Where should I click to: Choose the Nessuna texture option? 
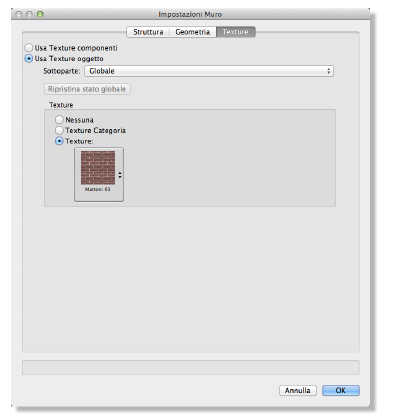pyautogui.click(x=59, y=120)
